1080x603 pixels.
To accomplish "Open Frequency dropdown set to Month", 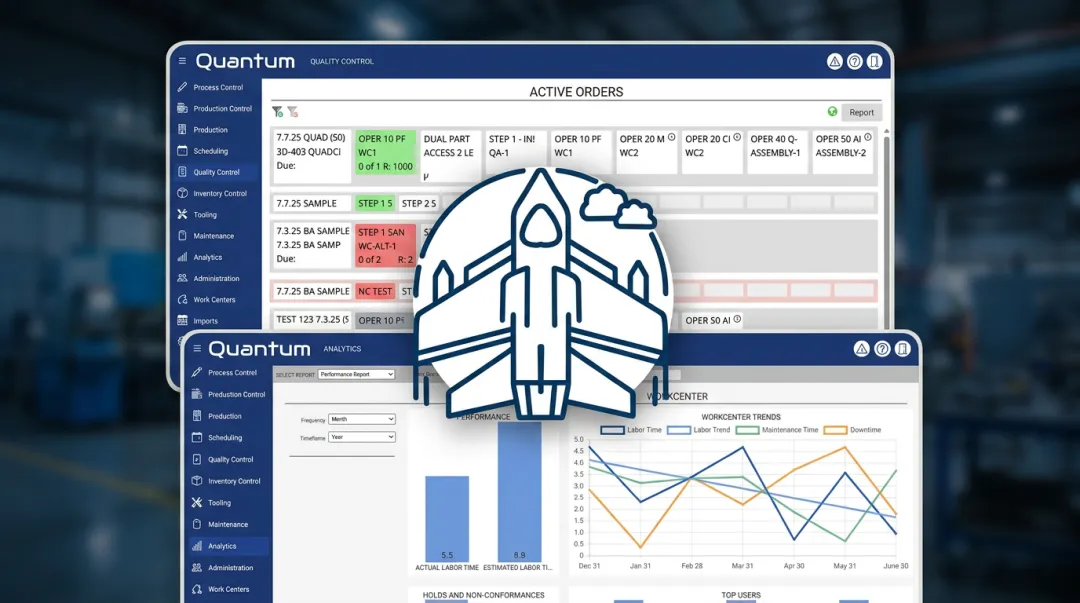I will (362, 419).
